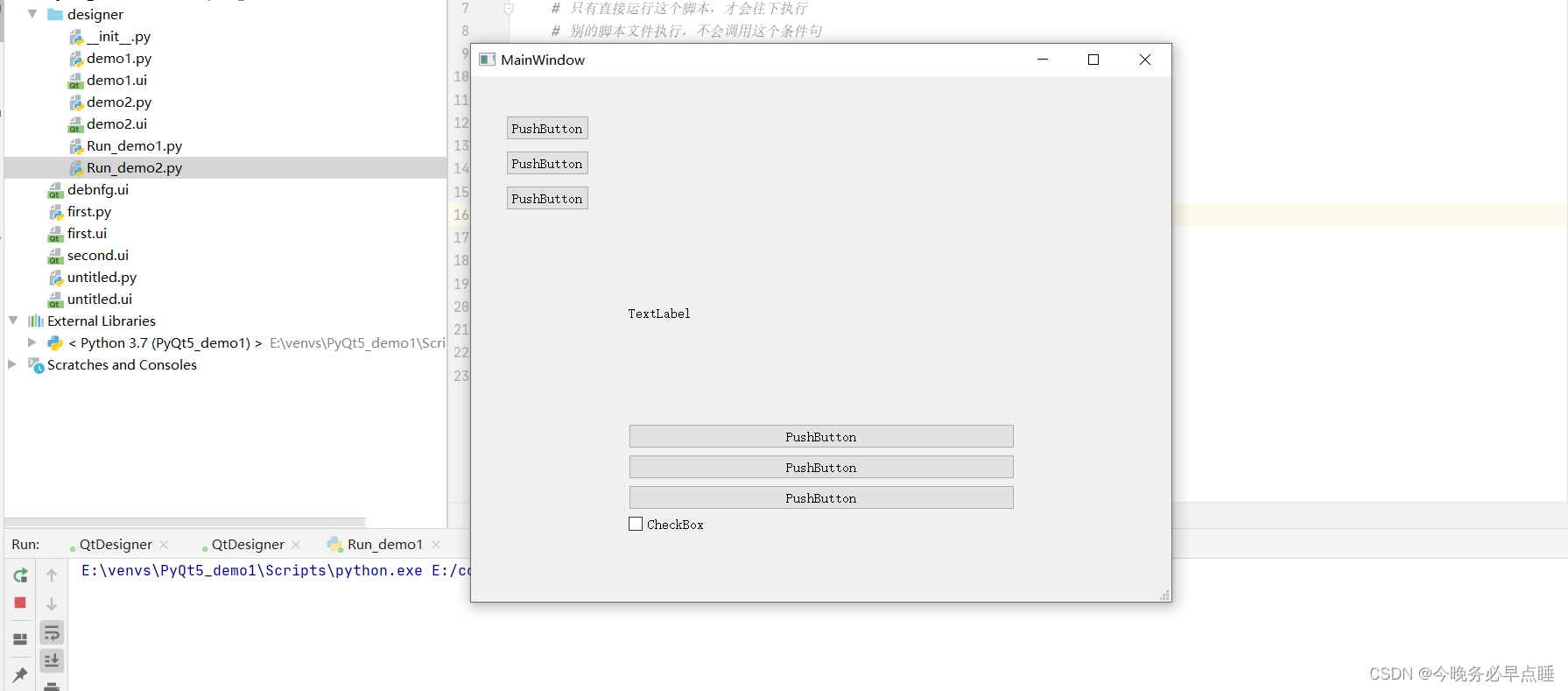The height and width of the screenshot is (691, 1568).
Task: Click the pin tab icon in Run panel
Action: [x=20, y=674]
